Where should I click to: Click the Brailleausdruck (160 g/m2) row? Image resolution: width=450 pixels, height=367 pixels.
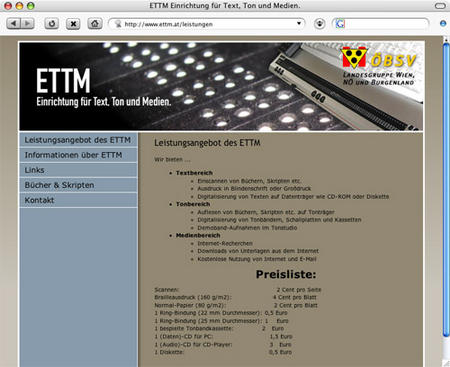tap(235, 297)
